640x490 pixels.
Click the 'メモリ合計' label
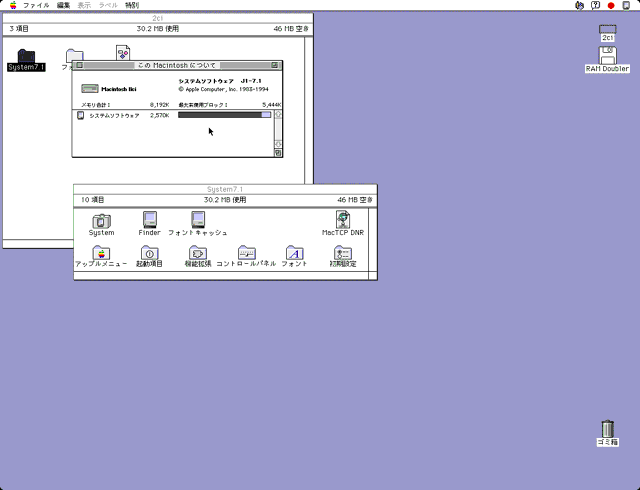(96, 105)
